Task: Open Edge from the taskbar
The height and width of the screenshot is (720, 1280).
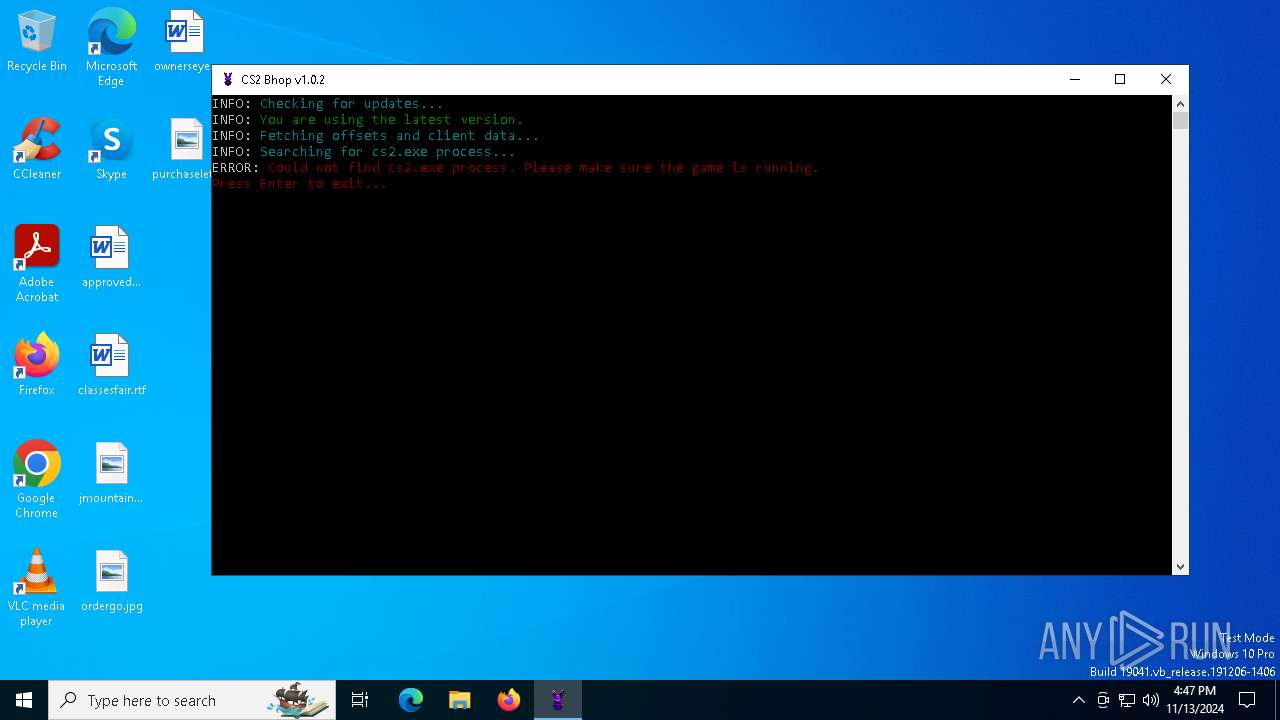Action: click(x=411, y=700)
